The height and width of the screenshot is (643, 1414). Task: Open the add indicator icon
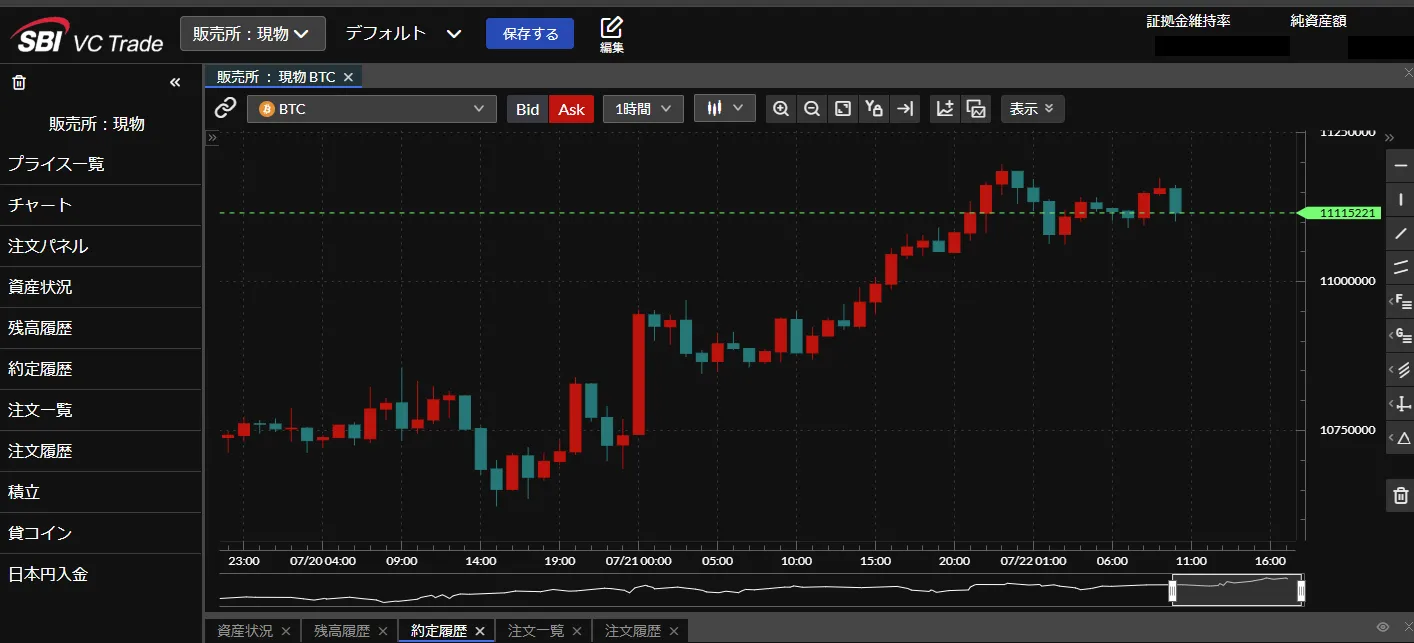pos(945,109)
